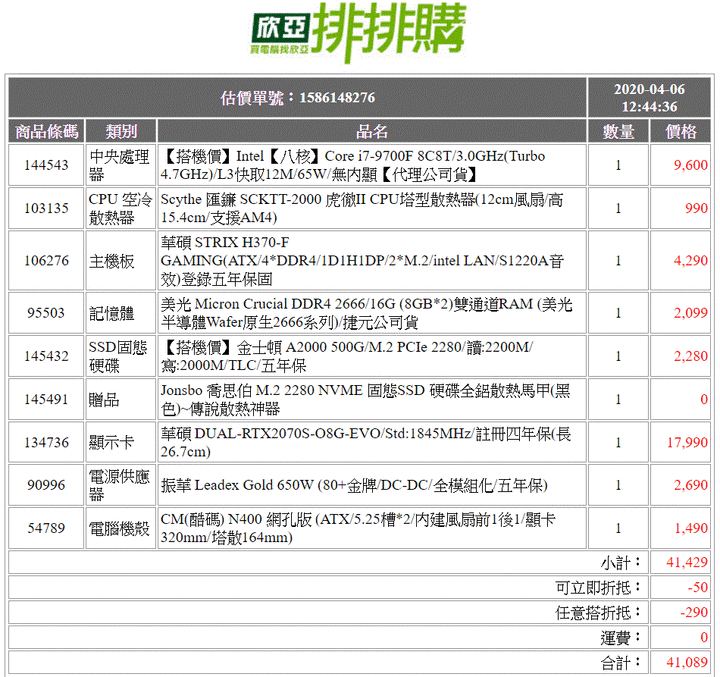Click the price 4,290
Screen dimensions: 720x677
690,260
